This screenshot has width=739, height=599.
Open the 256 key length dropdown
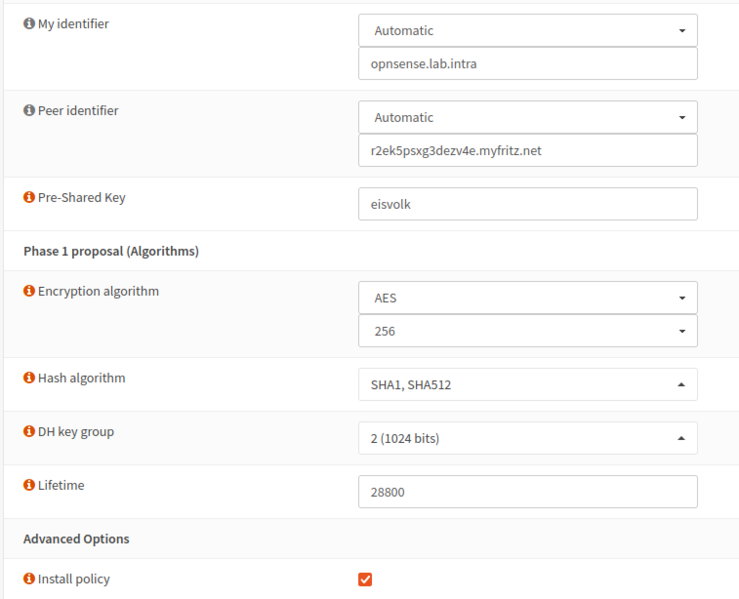point(527,331)
